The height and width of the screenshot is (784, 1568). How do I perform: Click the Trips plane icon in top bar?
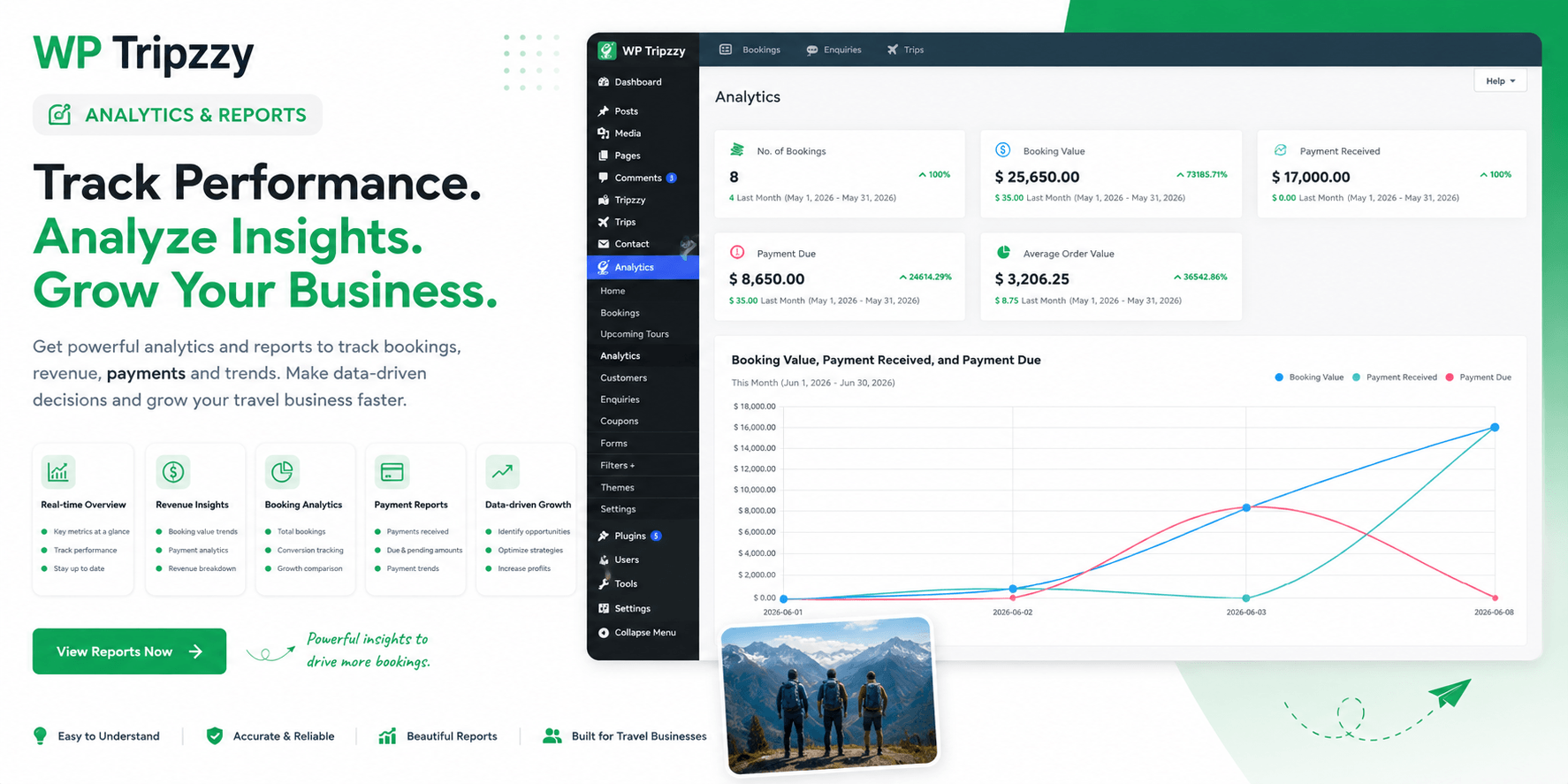click(893, 49)
